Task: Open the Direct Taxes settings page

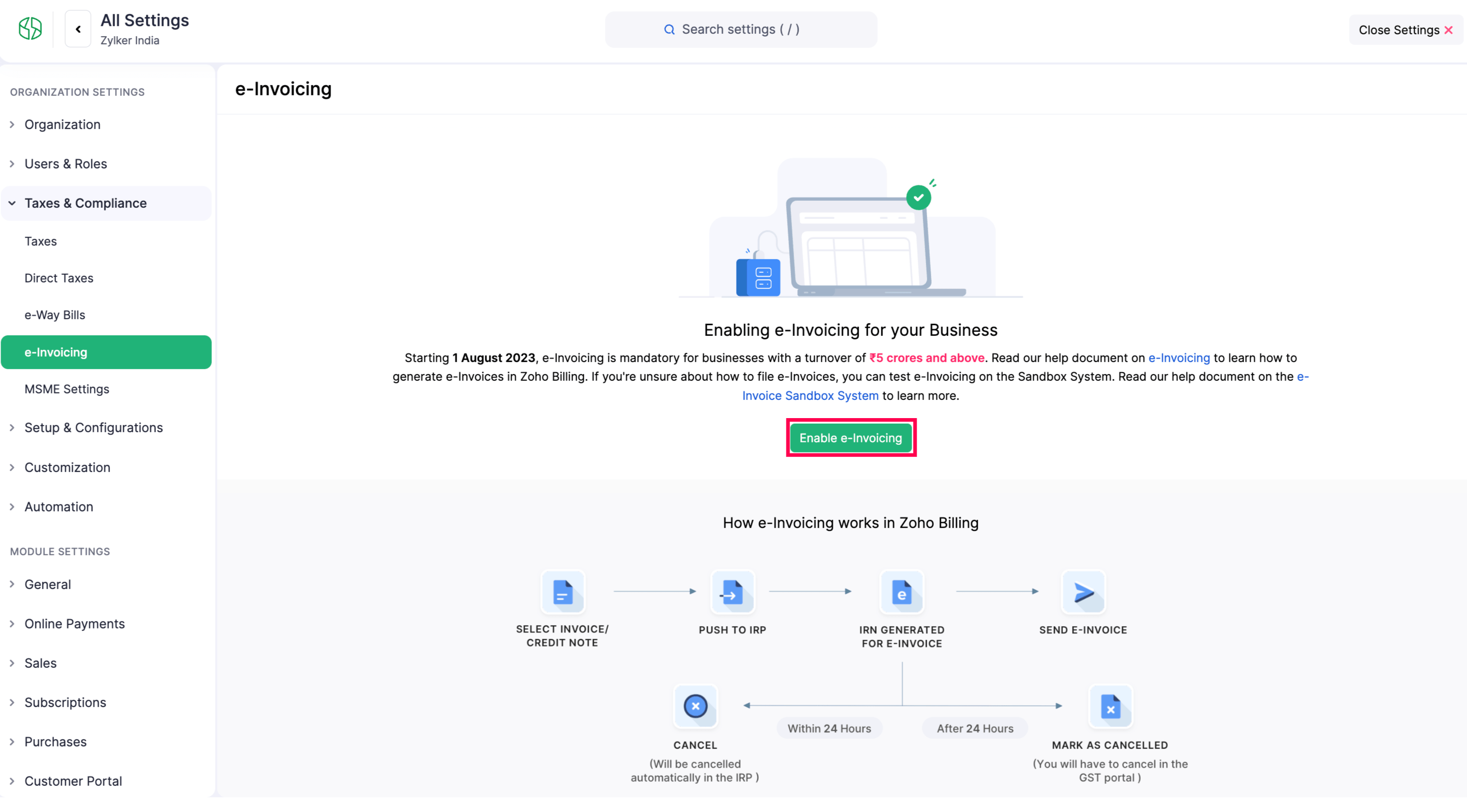Action: pos(106,278)
